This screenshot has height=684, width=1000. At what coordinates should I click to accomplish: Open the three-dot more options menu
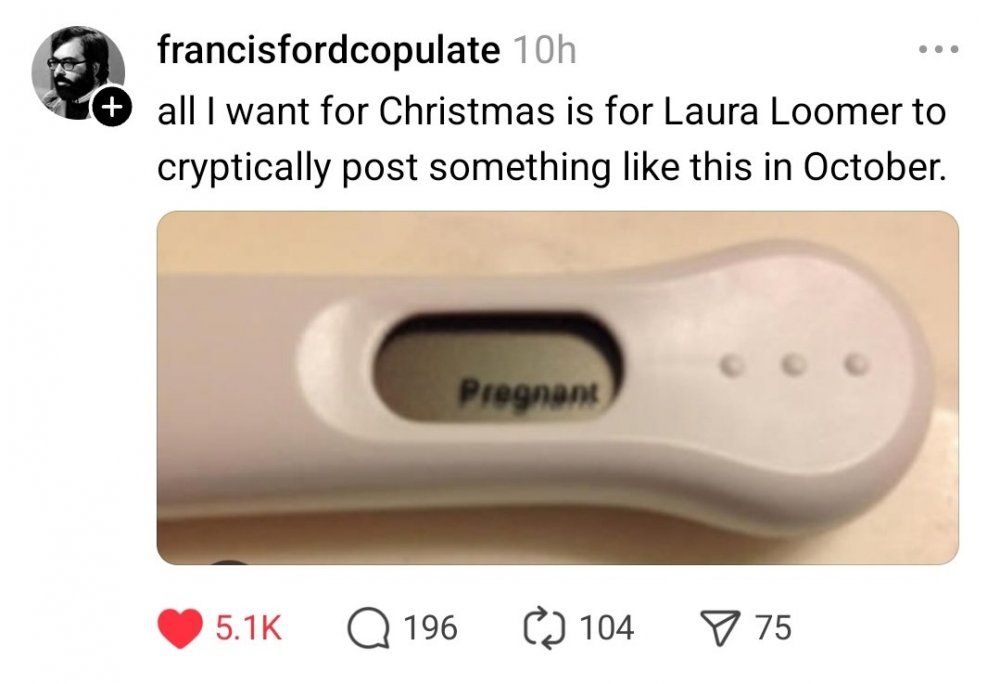[938, 49]
